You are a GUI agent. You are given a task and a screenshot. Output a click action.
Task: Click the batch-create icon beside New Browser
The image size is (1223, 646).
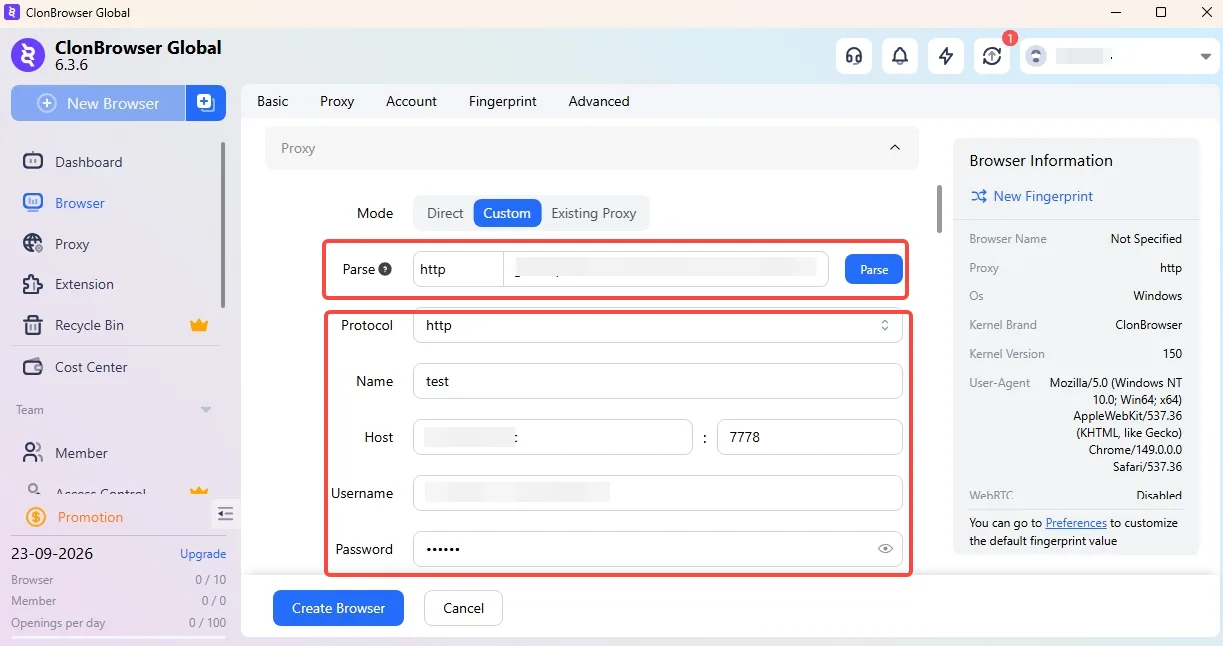[x=205, y=103]
